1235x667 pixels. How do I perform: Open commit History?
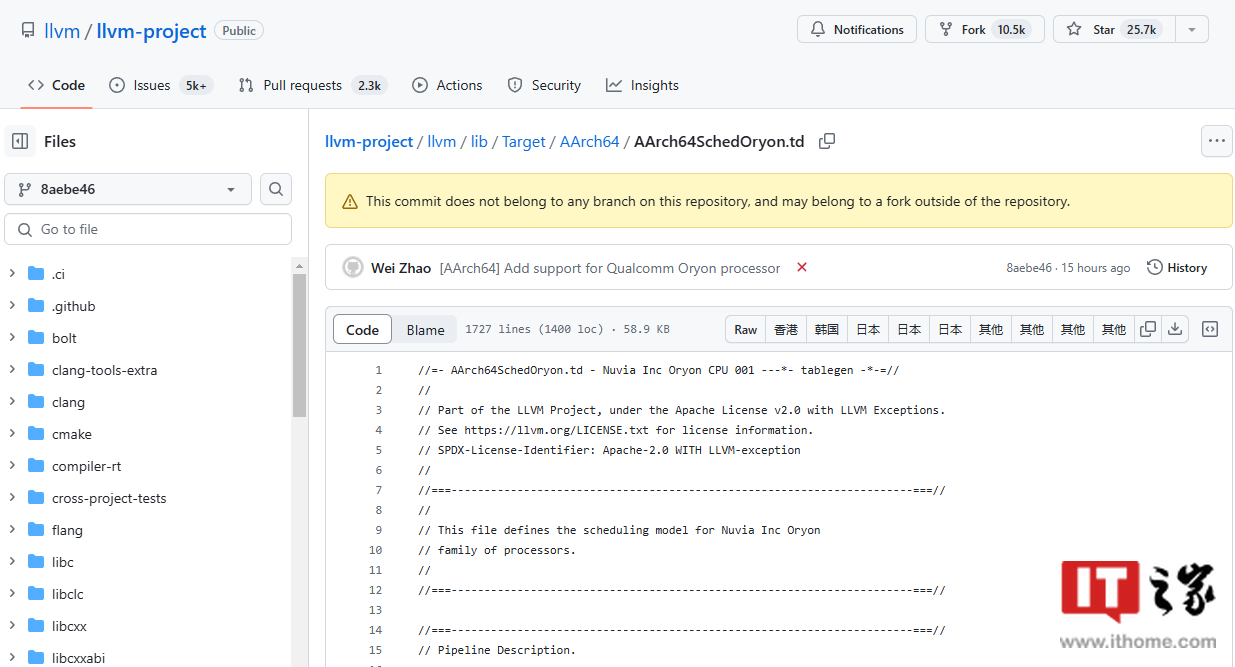(x=1177, y=268)
